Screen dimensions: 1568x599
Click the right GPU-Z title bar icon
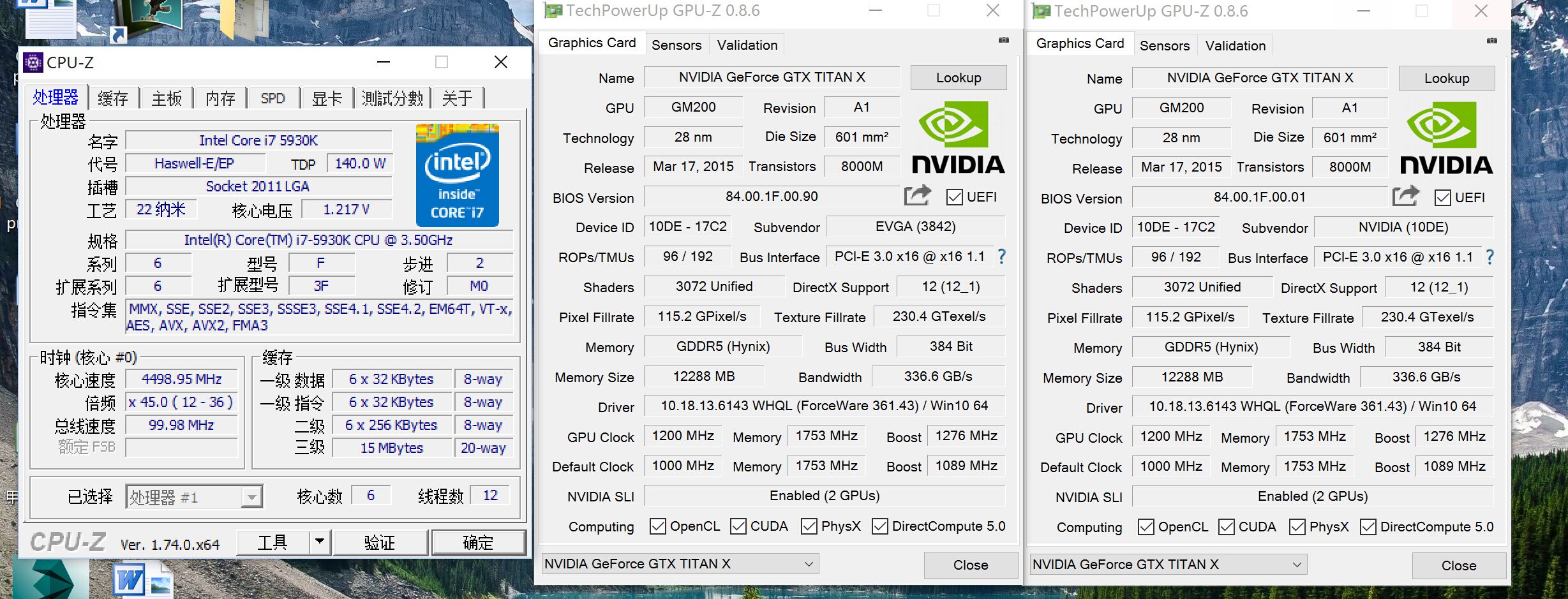1042,11
